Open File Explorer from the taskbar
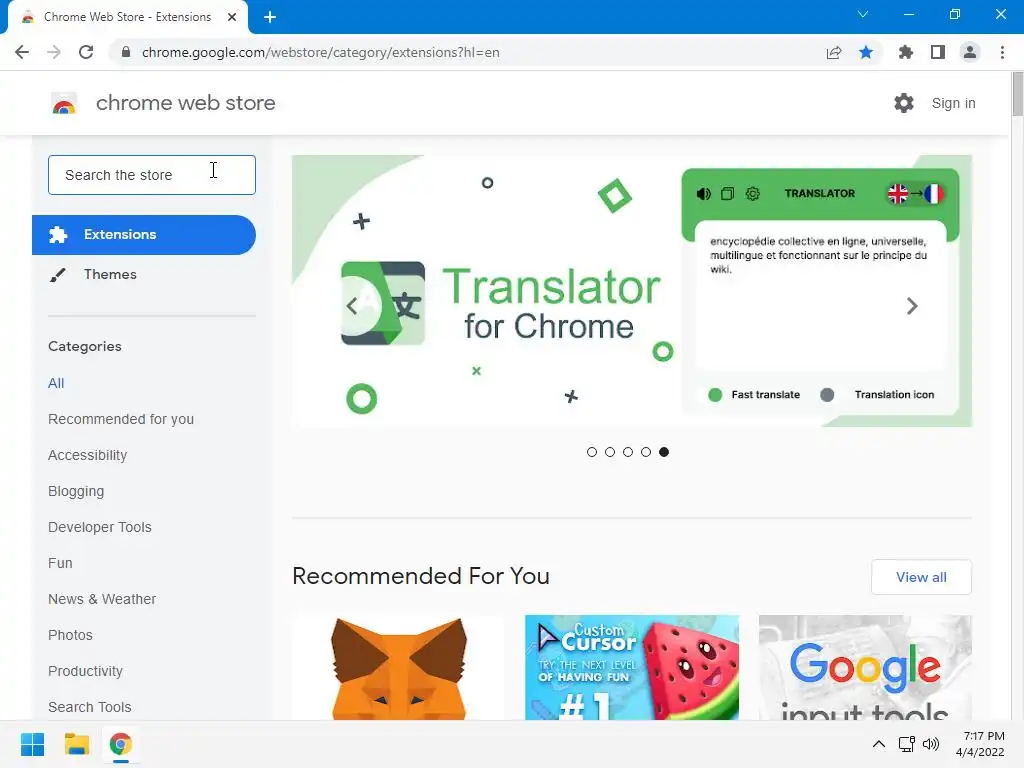 [76, 744]
